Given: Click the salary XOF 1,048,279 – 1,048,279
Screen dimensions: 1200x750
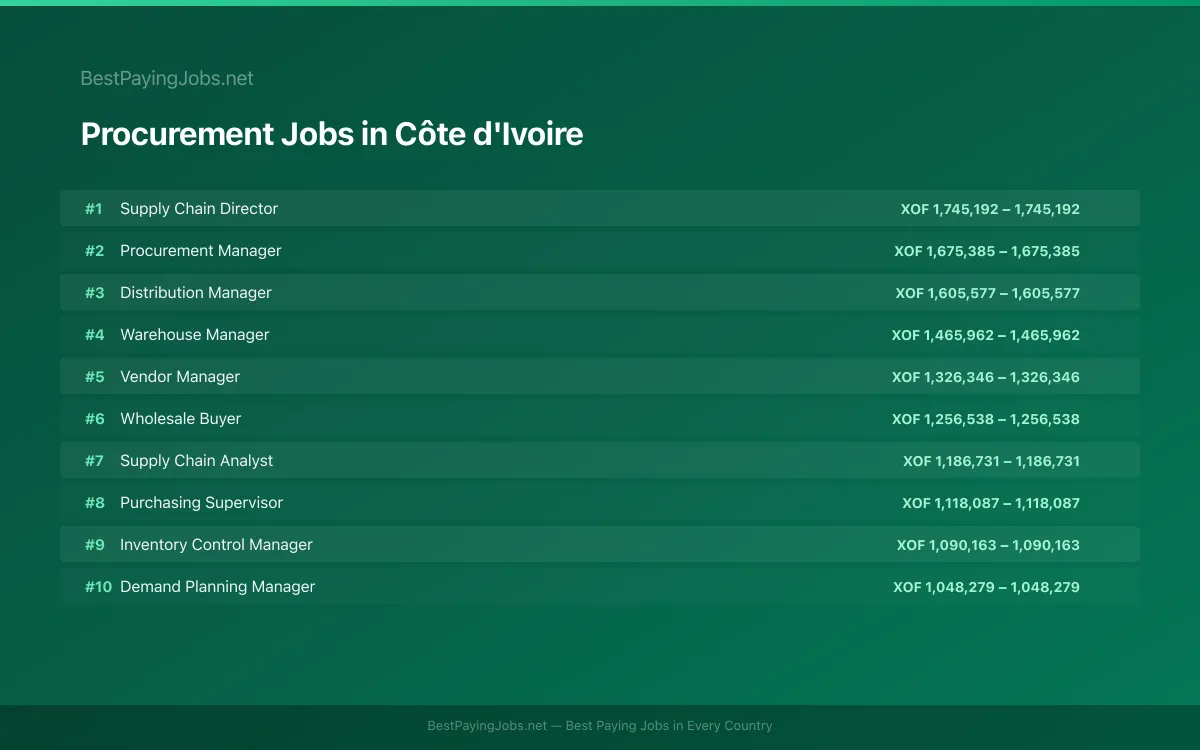Looking at the screenshot, I should click(x=987, y=587).
